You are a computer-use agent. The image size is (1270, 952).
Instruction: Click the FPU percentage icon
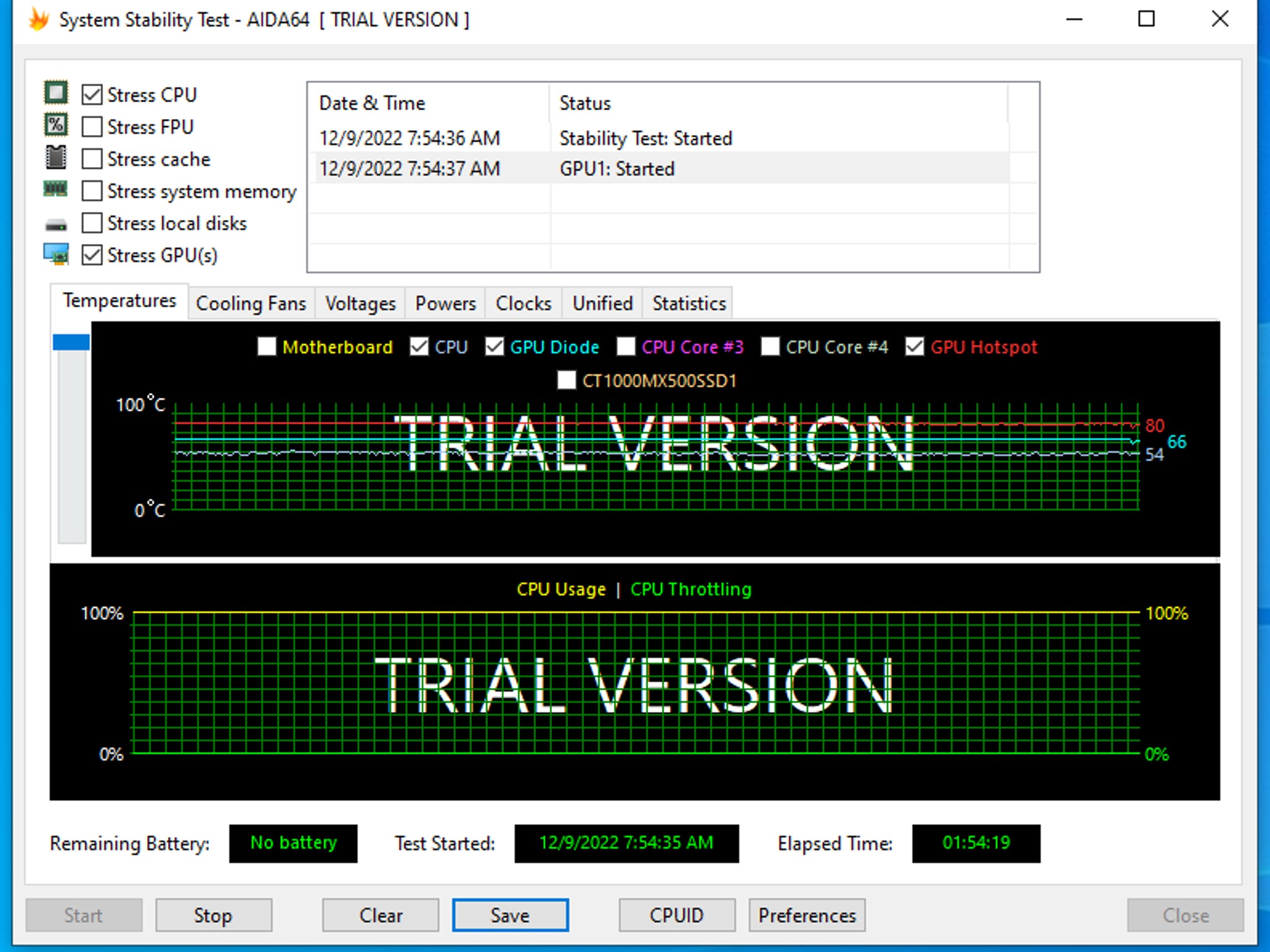[56, 125]
